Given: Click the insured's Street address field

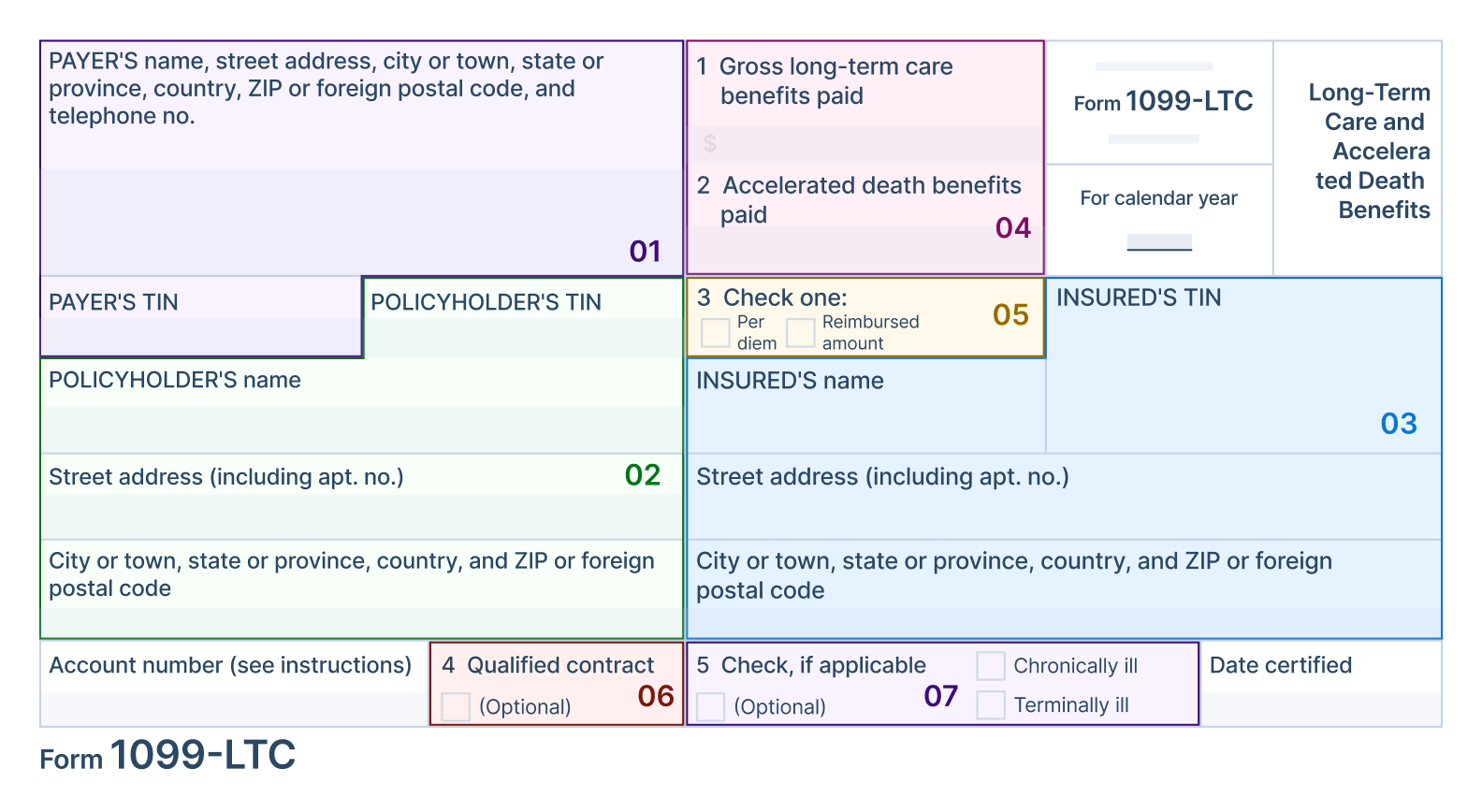Looking at the screenshot, I should click(1065, 497).
